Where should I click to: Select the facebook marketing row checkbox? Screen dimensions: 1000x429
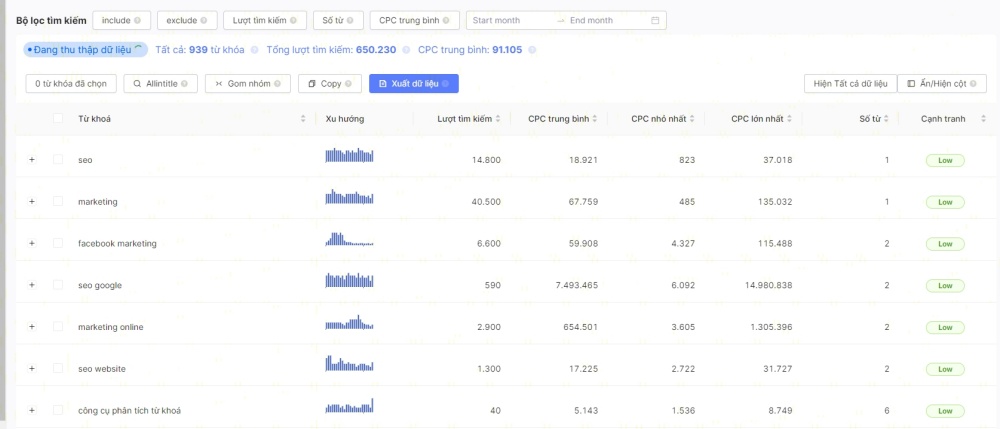(58, 243)
